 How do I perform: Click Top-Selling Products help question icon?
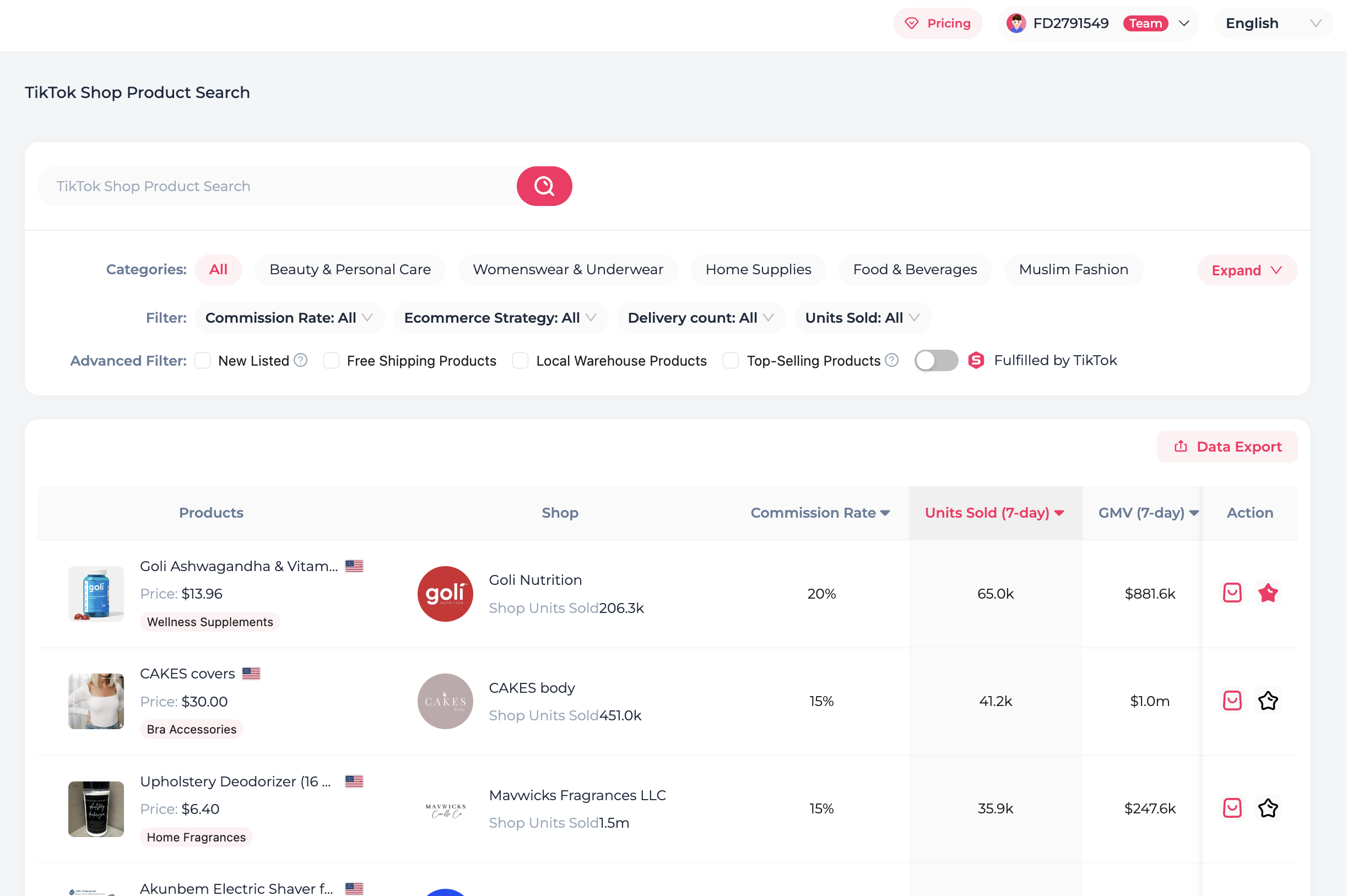click(x=891, y=360)
